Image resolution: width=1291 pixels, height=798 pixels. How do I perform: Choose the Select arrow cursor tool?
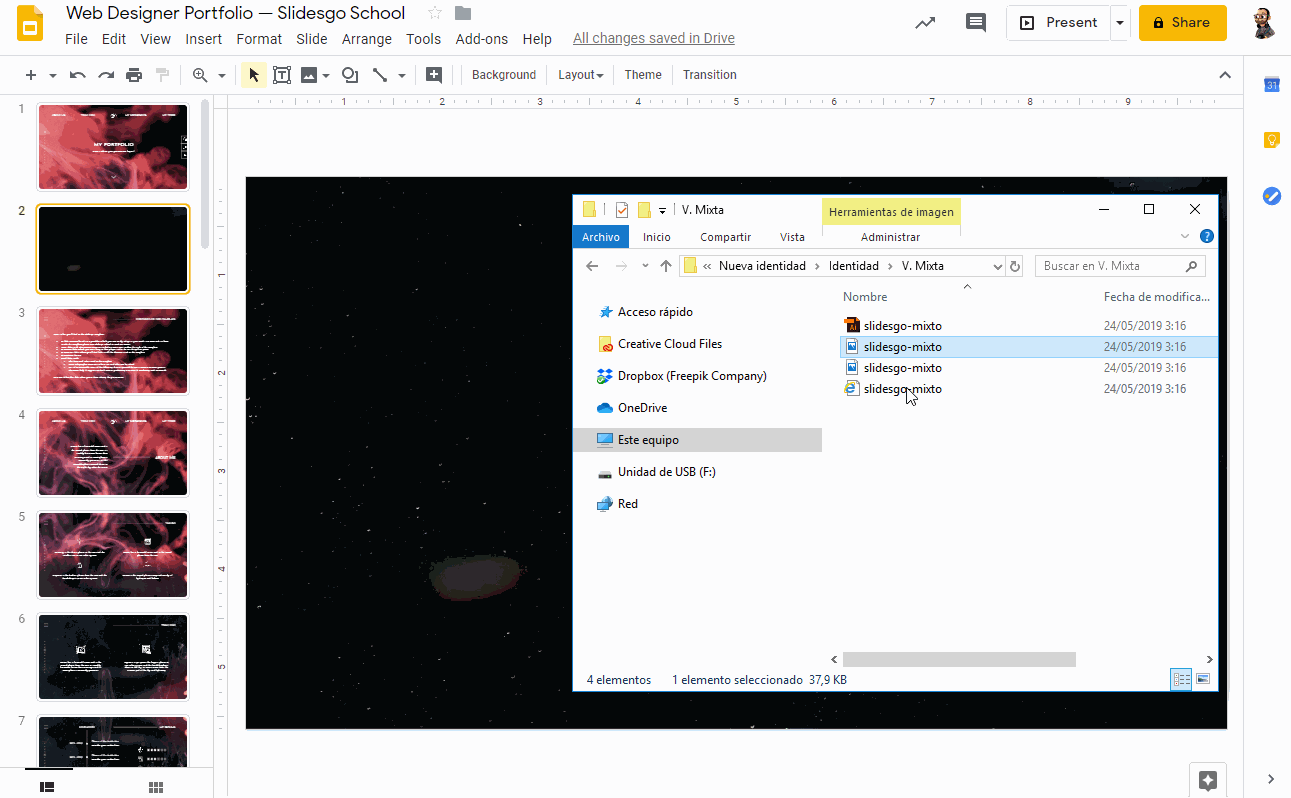[254, 75]
